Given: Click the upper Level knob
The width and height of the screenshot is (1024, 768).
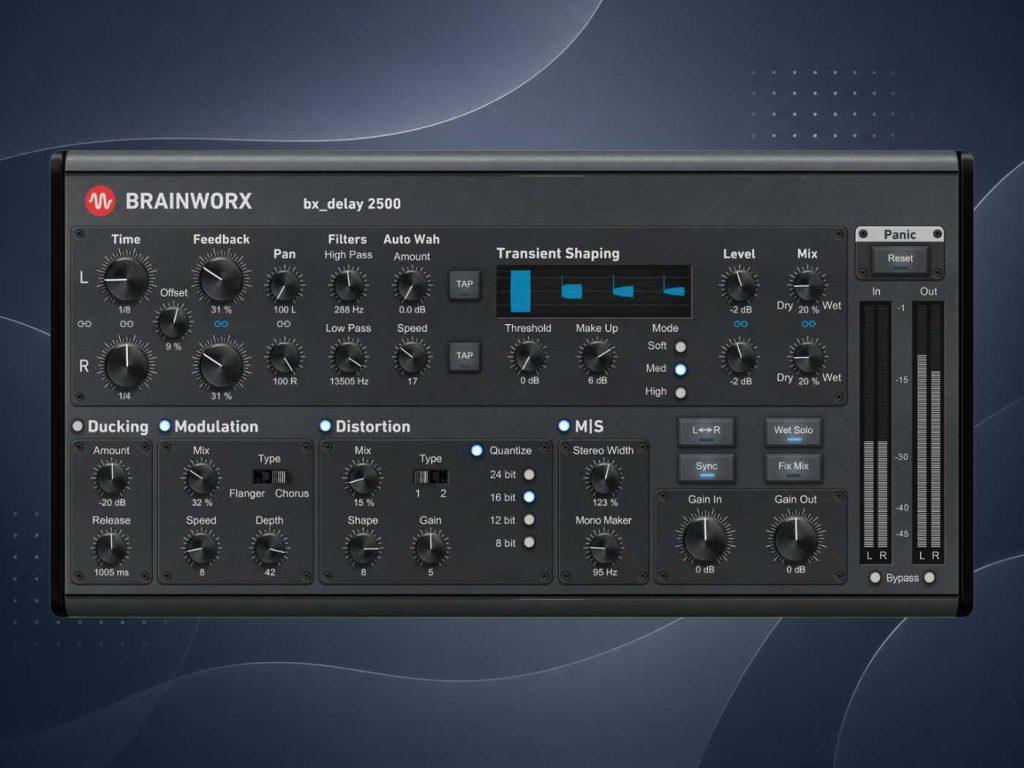Looking at the screenshot, I should (x=739, y=285).
